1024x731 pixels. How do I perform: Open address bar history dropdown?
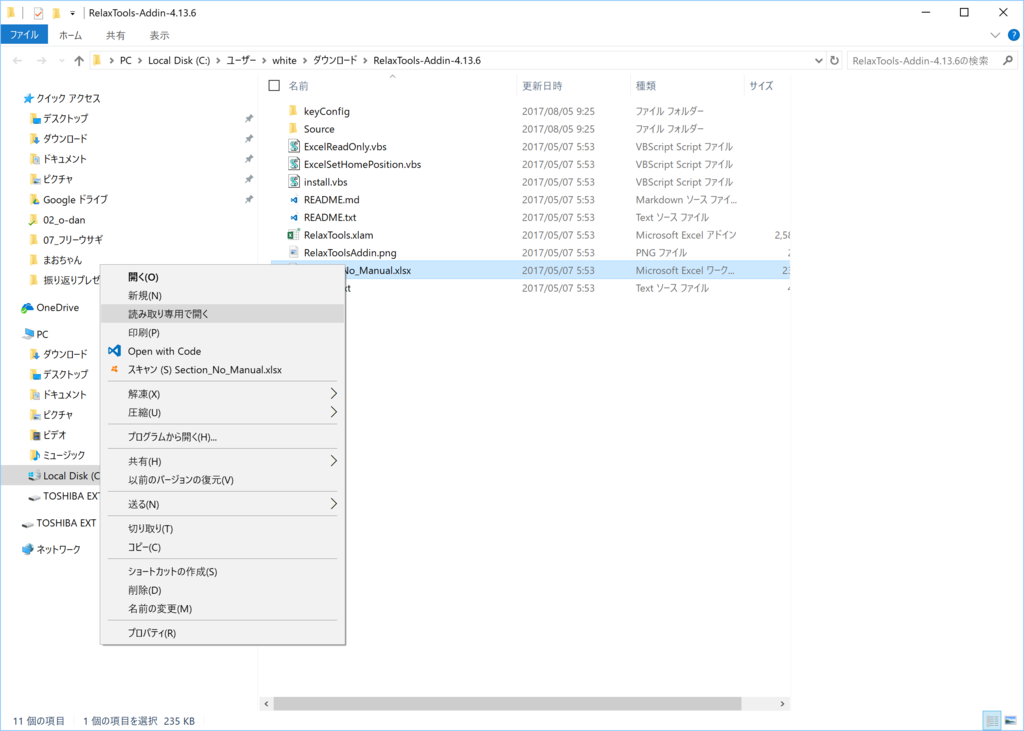(818, 60)
